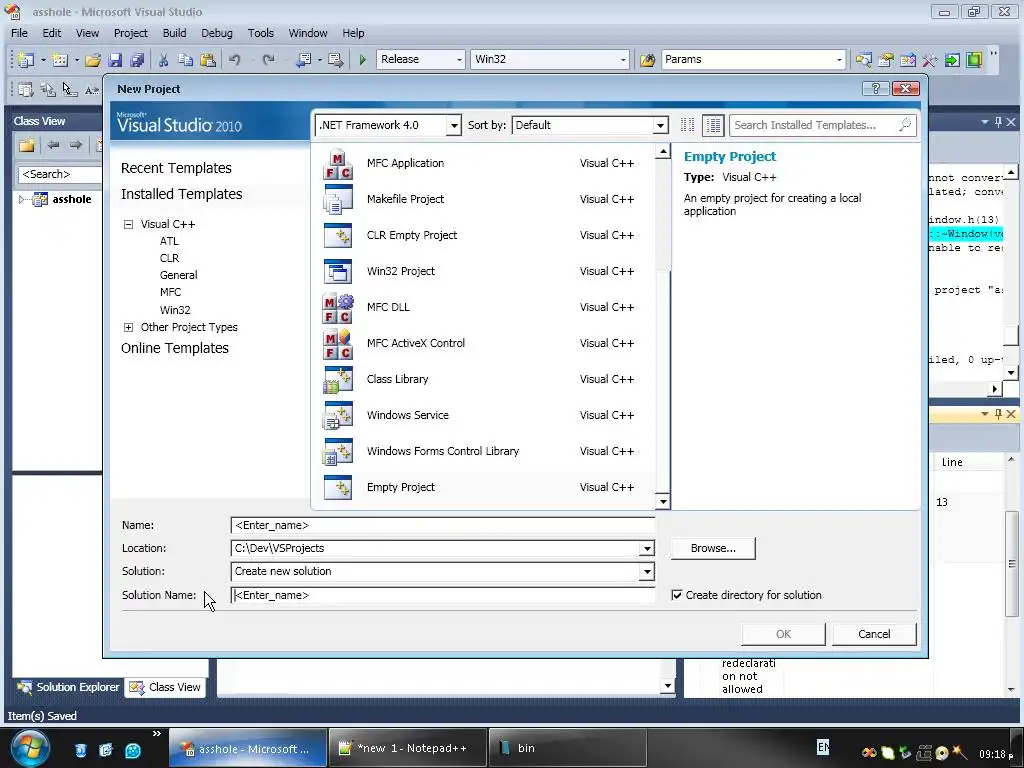The width and height of the screenshot is (1024, 768).
Task: Open the Params find combo box
Action: pyautogui.click(x=839, y=59)
